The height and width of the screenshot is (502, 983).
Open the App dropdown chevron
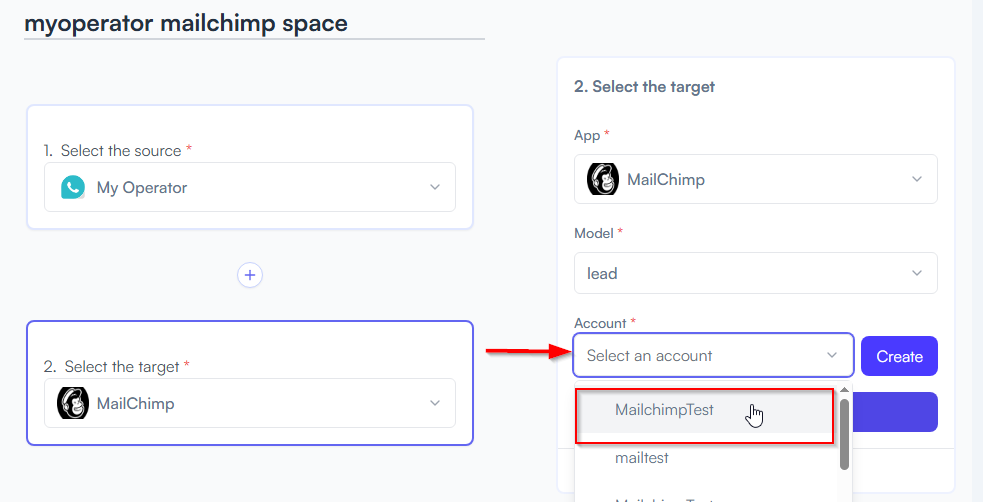pos(917,180)
